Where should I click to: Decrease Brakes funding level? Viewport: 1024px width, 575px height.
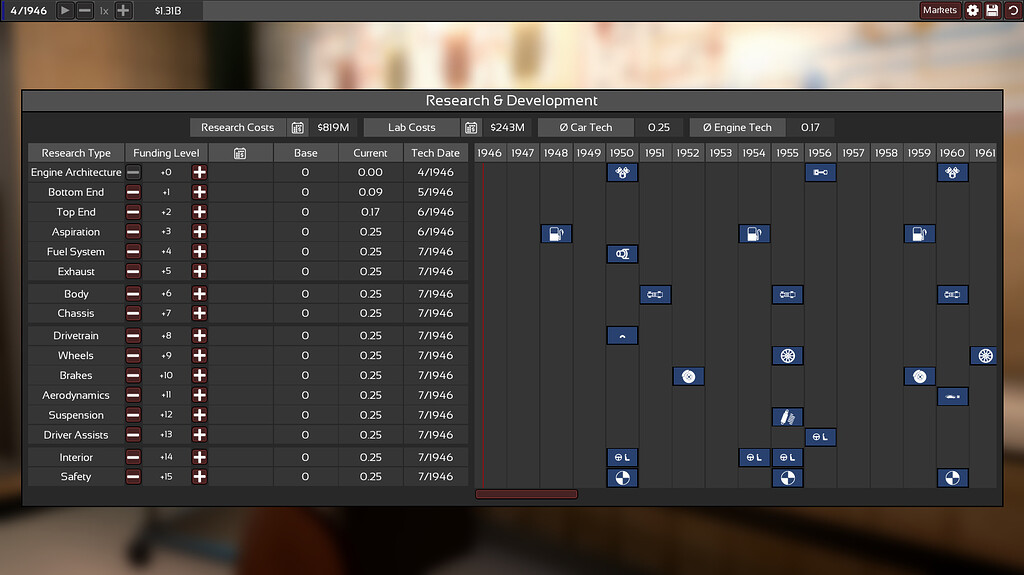pyautogui.click(x=133, y=376)
